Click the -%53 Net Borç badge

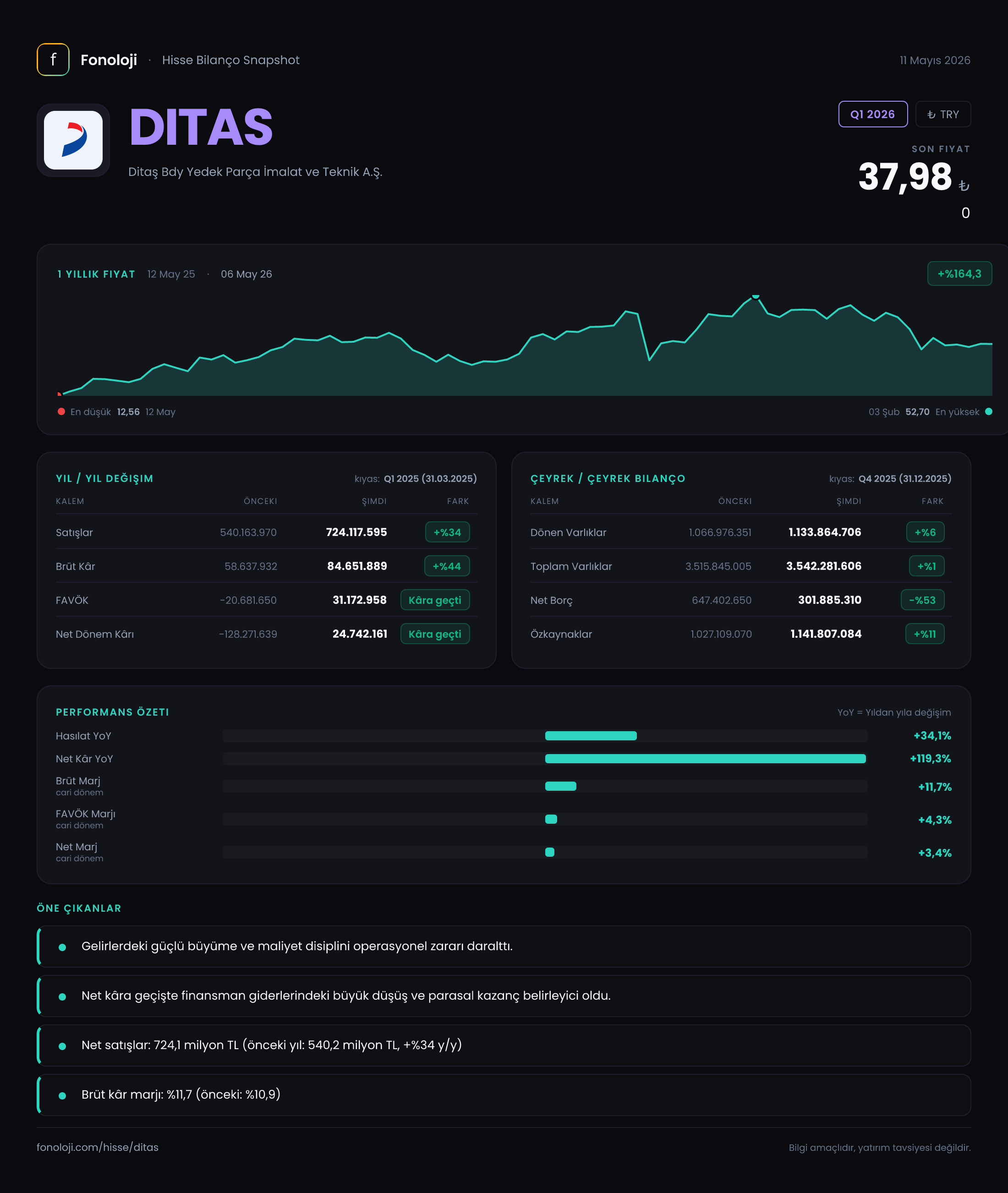coord(922,600)
